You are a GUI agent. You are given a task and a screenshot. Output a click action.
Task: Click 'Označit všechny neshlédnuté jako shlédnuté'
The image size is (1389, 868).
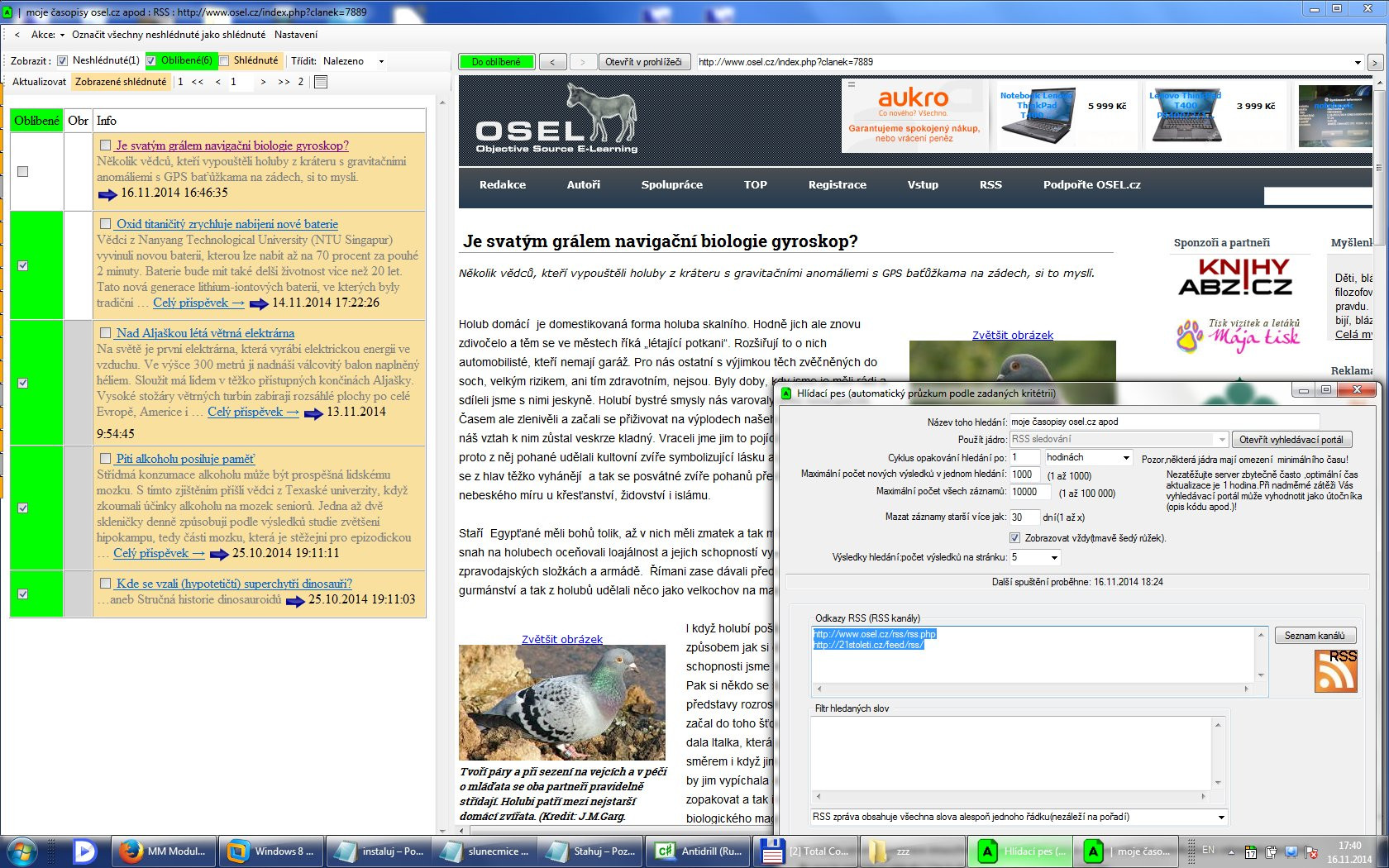(x=169, y=35)
